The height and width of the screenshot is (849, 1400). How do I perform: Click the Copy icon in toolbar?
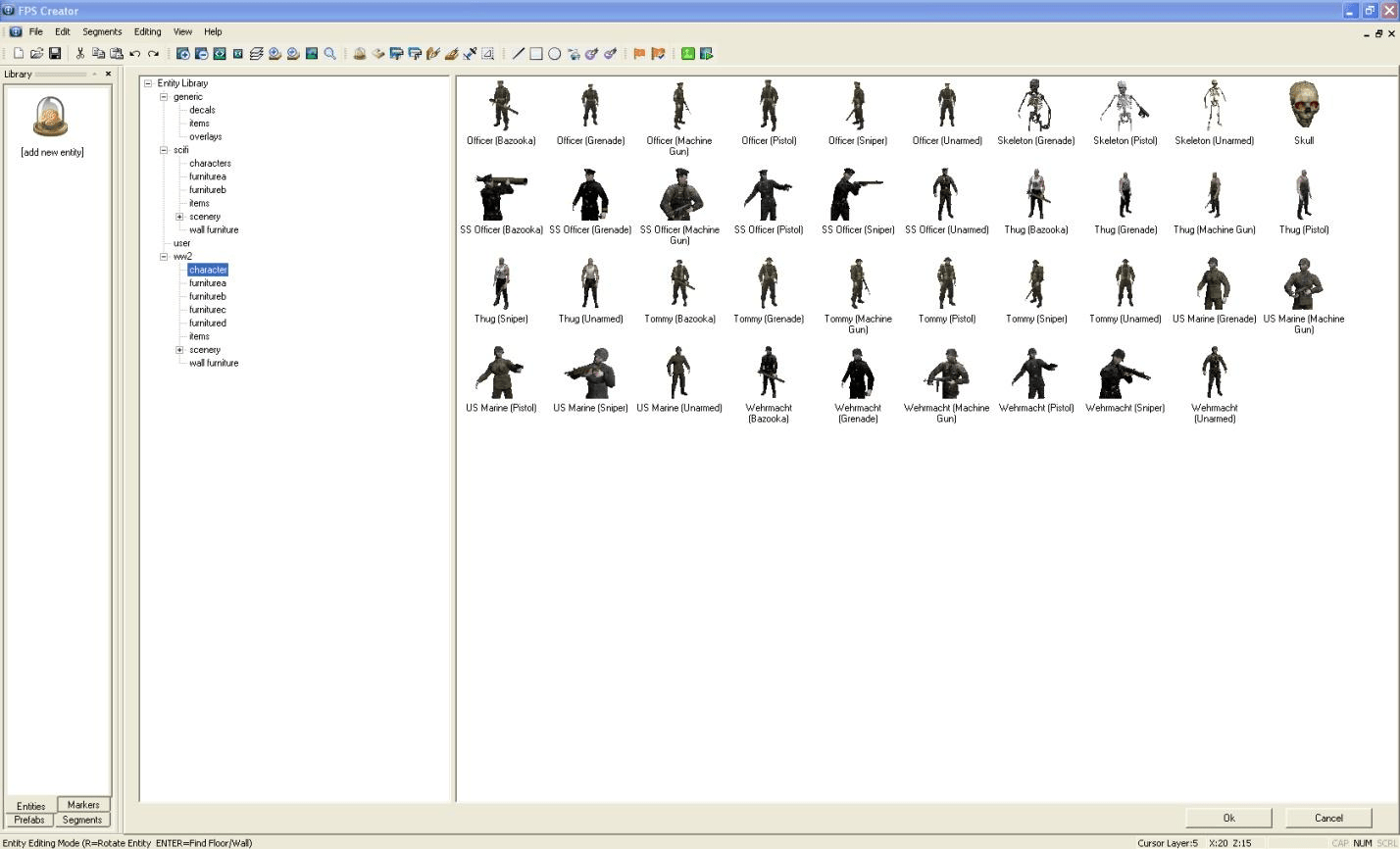pyautogui.click(x=98, y=54)
